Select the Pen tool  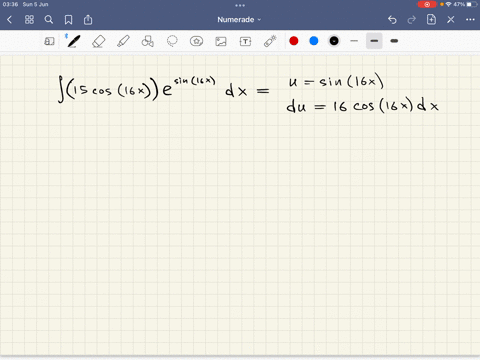coord(73,41)
